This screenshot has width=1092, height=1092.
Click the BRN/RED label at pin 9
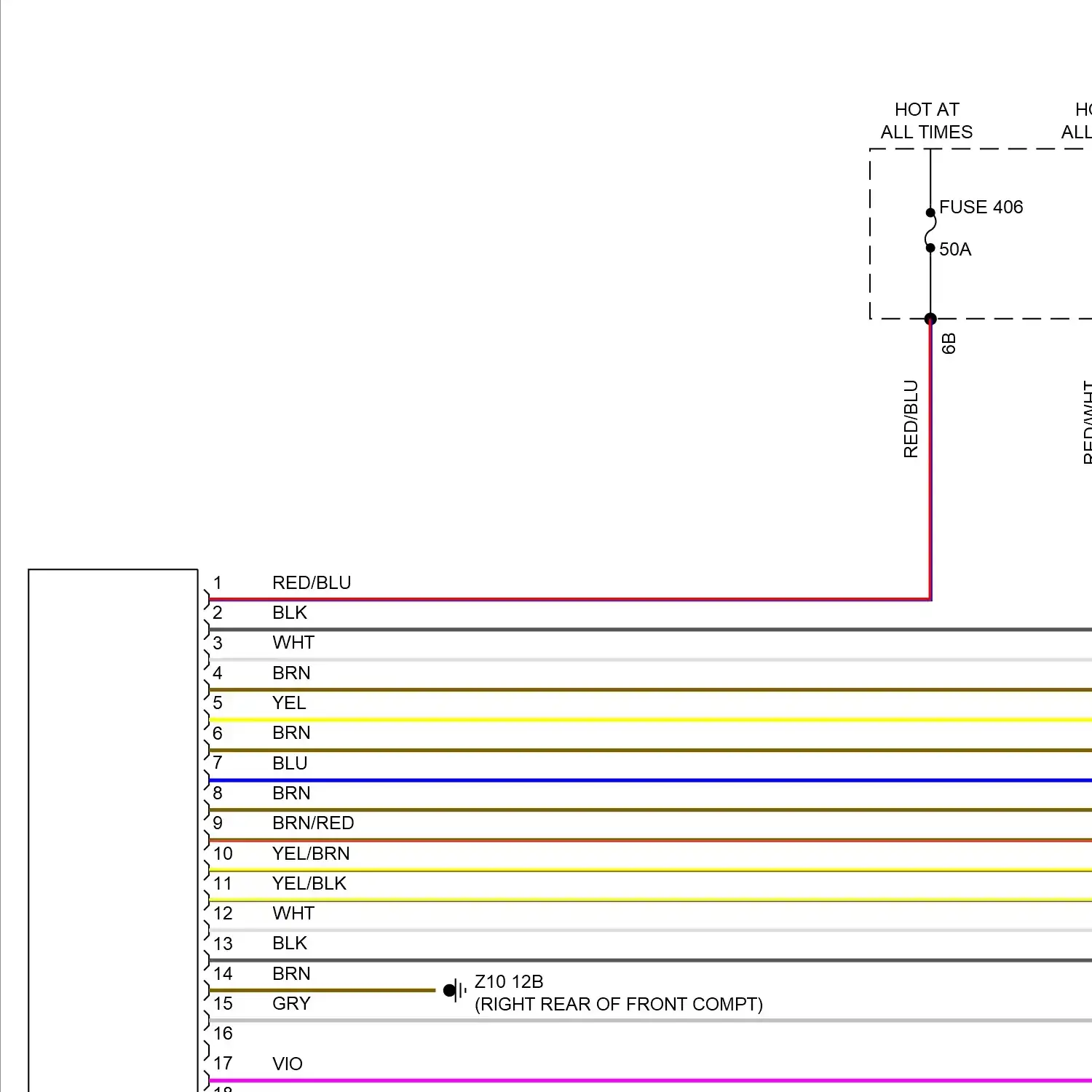coord(313,823)
